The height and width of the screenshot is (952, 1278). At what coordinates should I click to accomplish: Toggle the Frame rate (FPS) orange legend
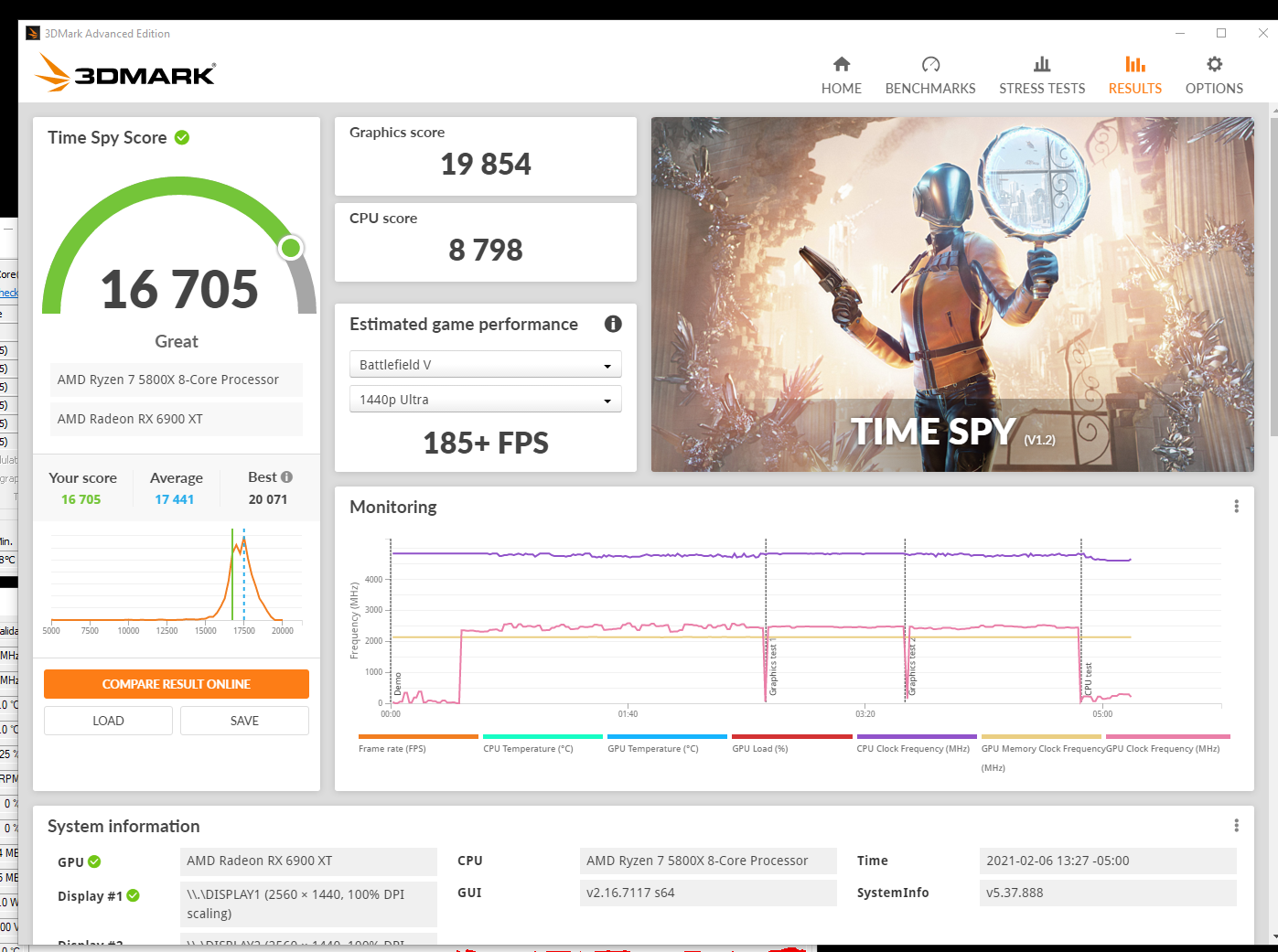coord(418,736)
